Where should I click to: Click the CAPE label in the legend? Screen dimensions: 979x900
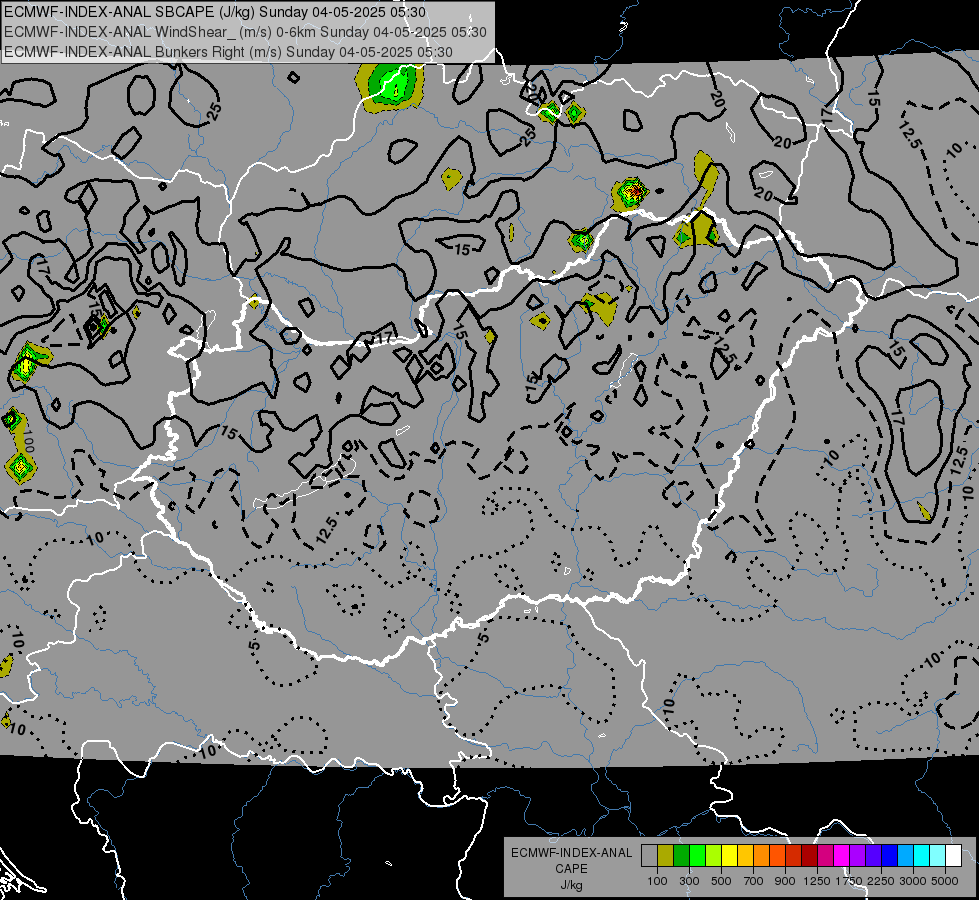click(x=571, y=869)
